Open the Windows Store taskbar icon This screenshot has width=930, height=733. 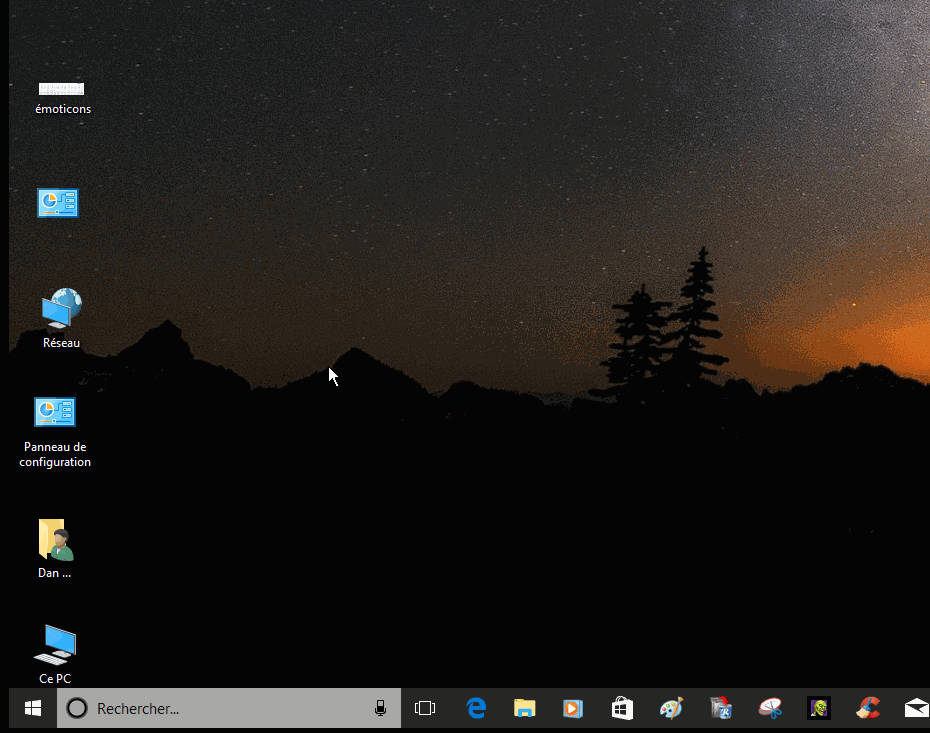coord(622,708)
